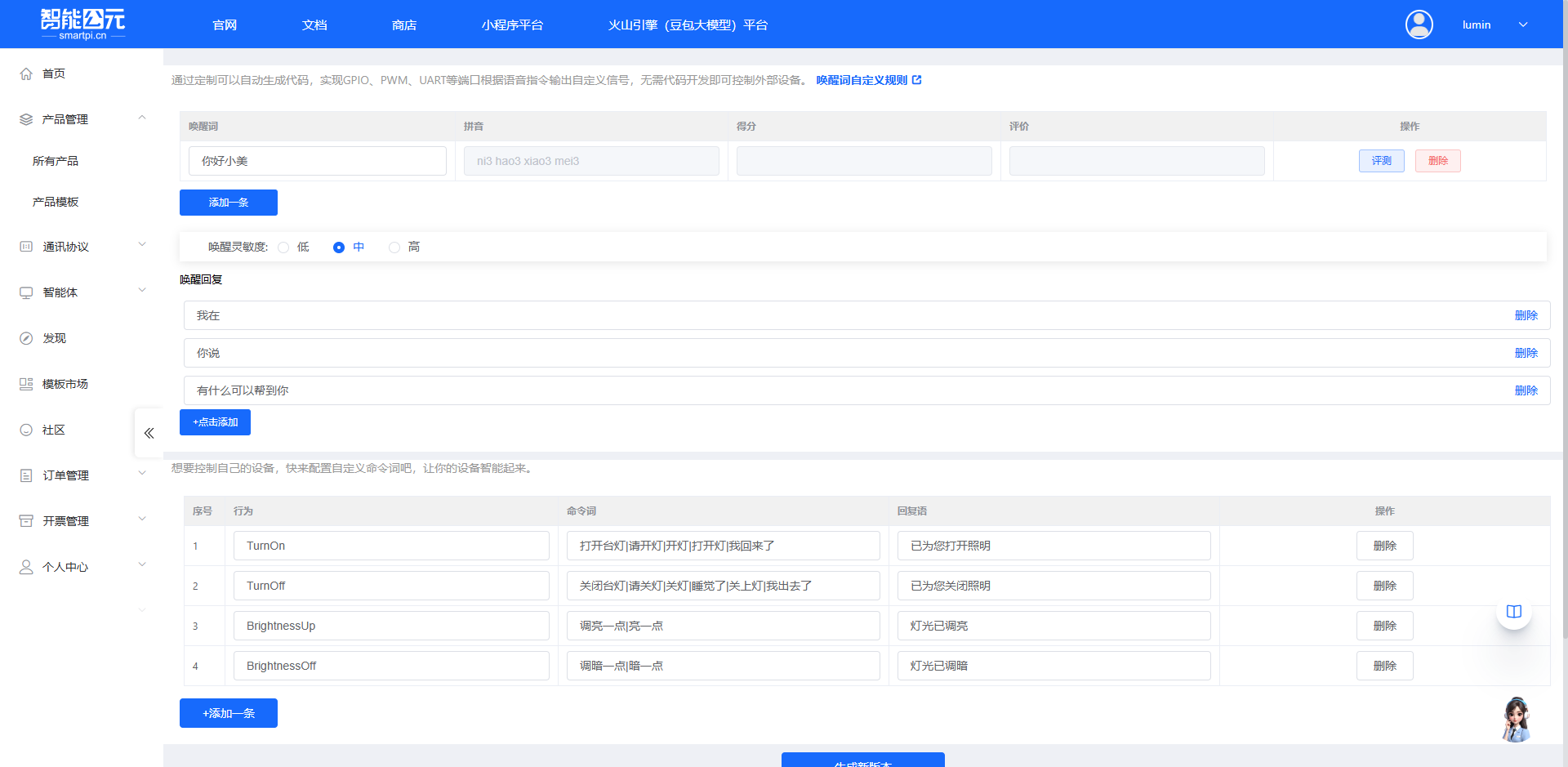Select medium wake sensitivity radio
The height and width of the screenshot is (767, 1568).
[x=339, y=247]
